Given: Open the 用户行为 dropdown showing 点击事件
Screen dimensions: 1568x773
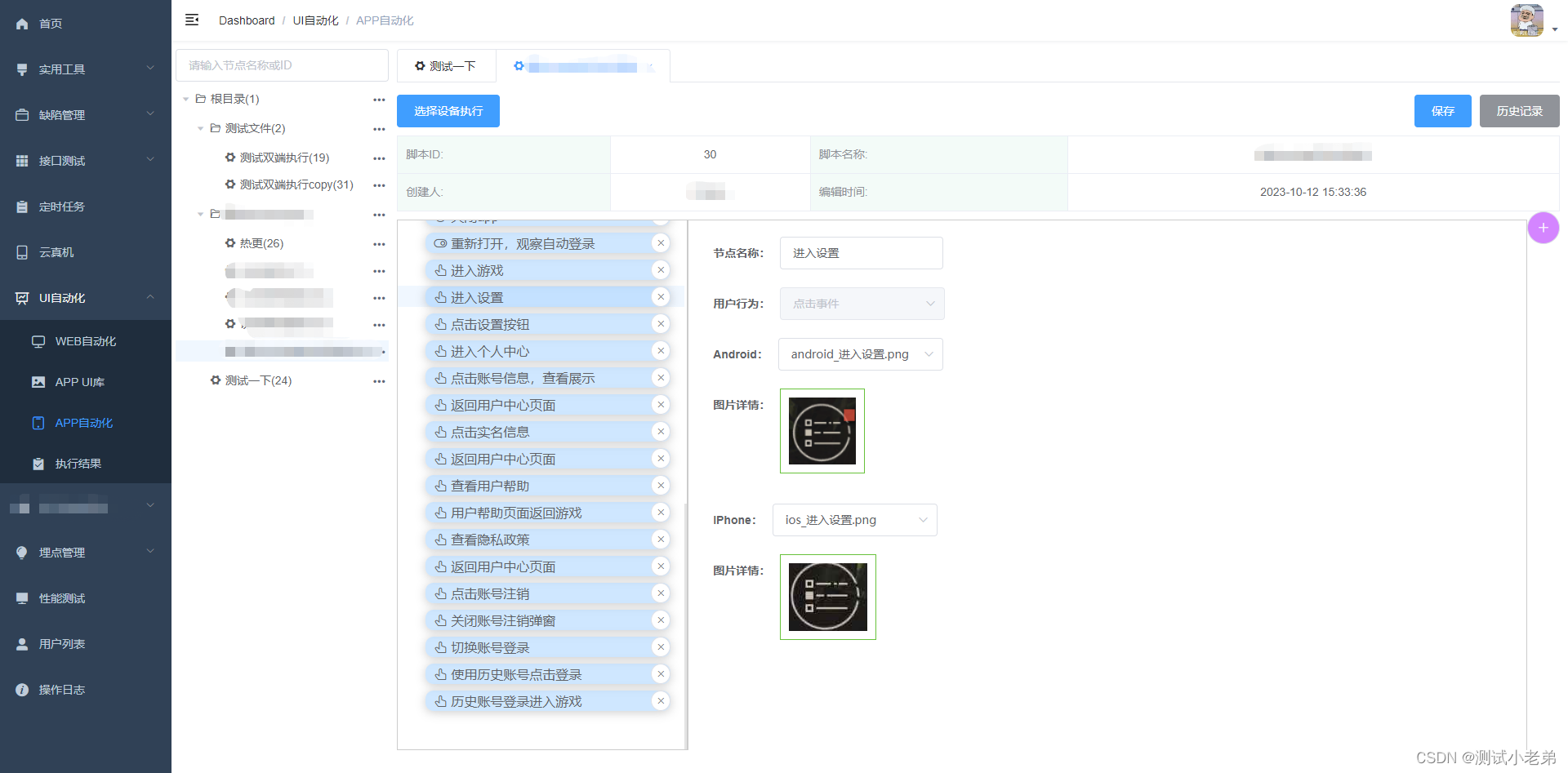Looking at the screenshot, I should click(x=862, y=303).
